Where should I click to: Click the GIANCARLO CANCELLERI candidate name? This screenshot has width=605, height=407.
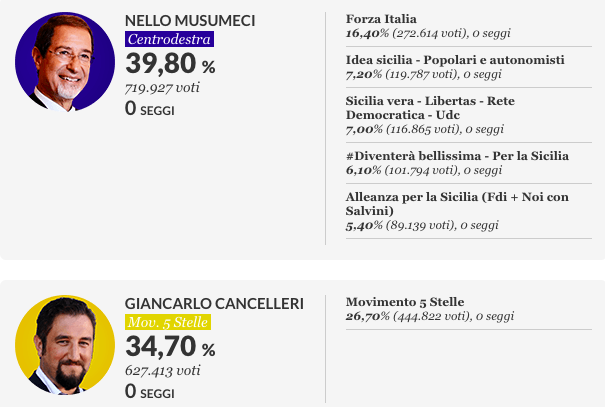pos(214,304)
